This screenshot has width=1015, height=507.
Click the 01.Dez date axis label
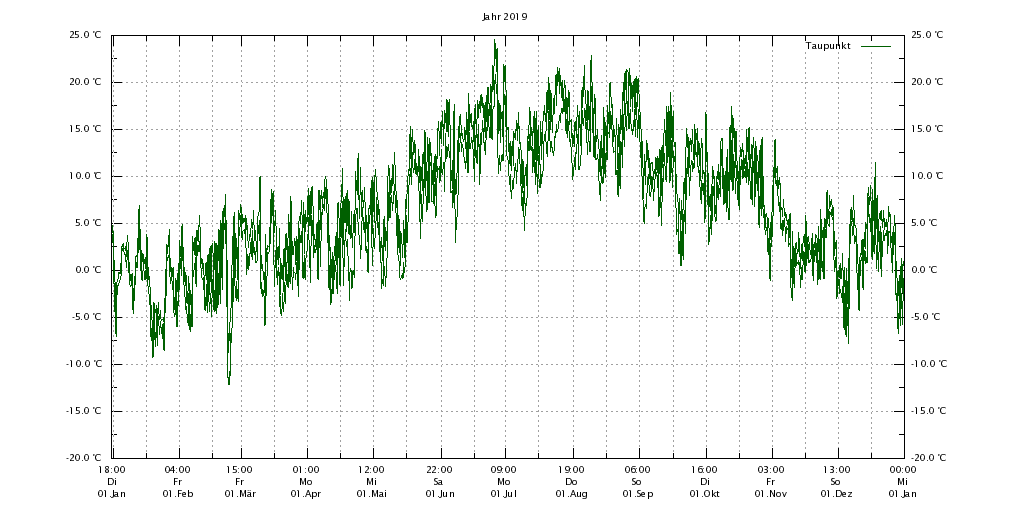(836, 494)
